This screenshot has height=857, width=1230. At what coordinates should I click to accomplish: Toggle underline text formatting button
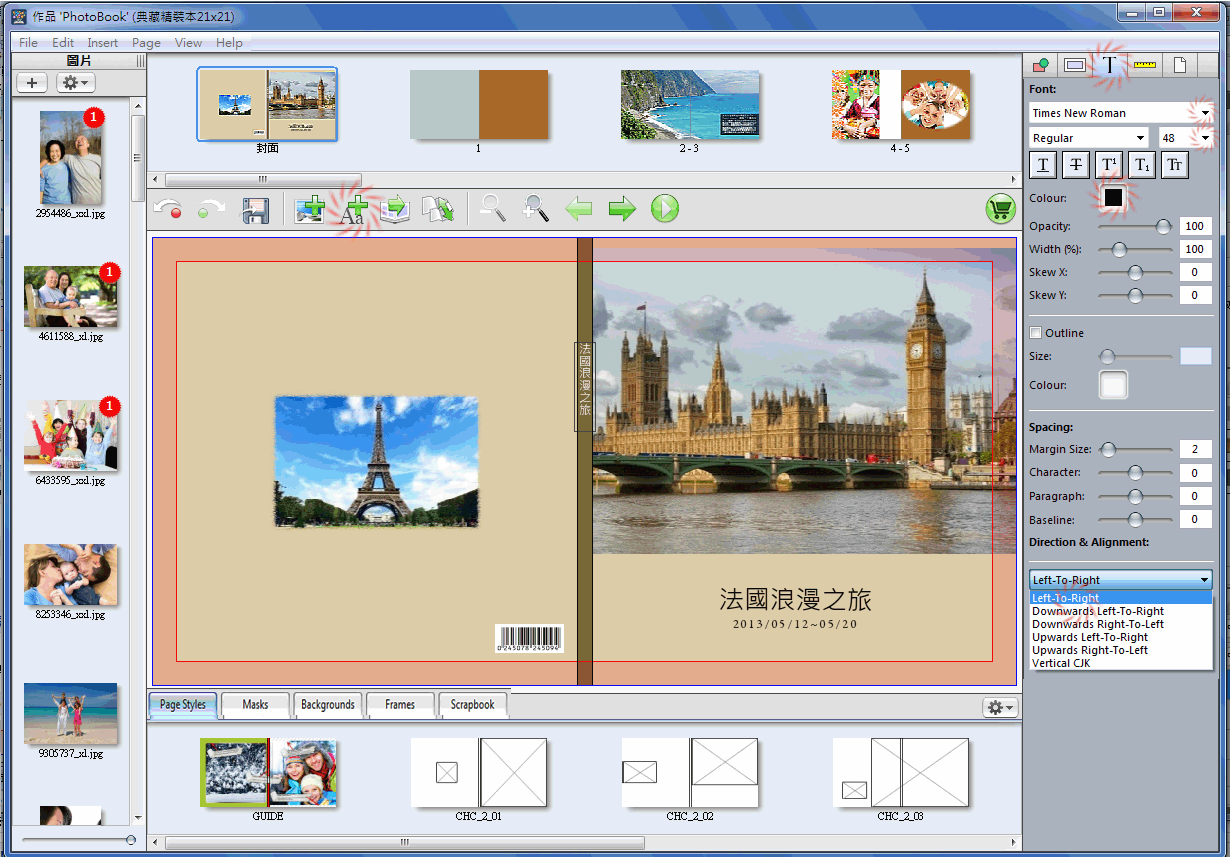tap(1043, 165)
